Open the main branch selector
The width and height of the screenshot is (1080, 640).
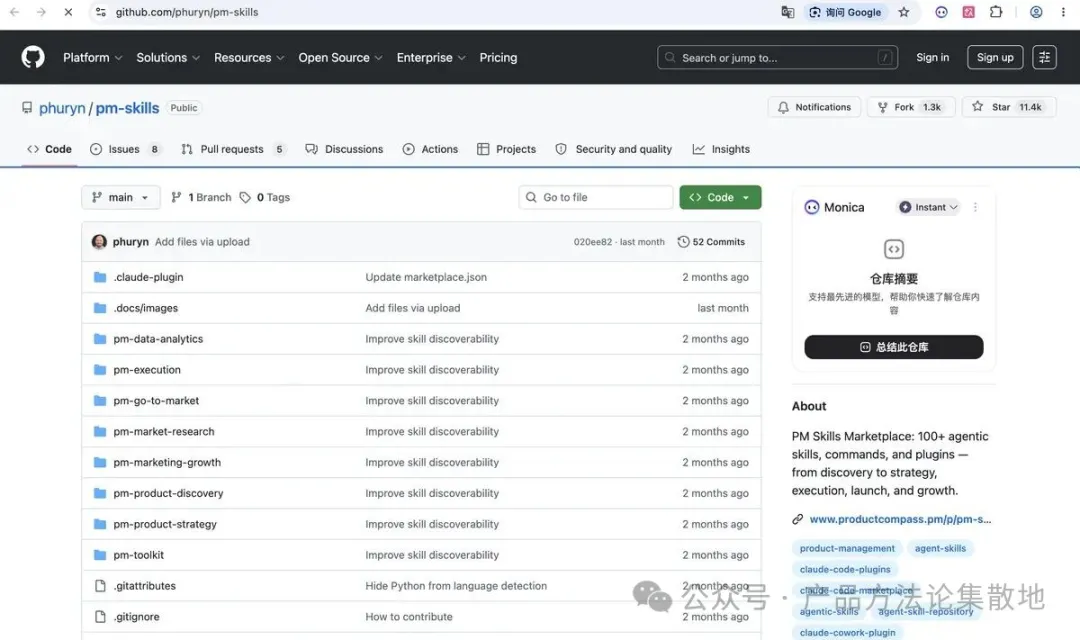click(x=121, y=197)
